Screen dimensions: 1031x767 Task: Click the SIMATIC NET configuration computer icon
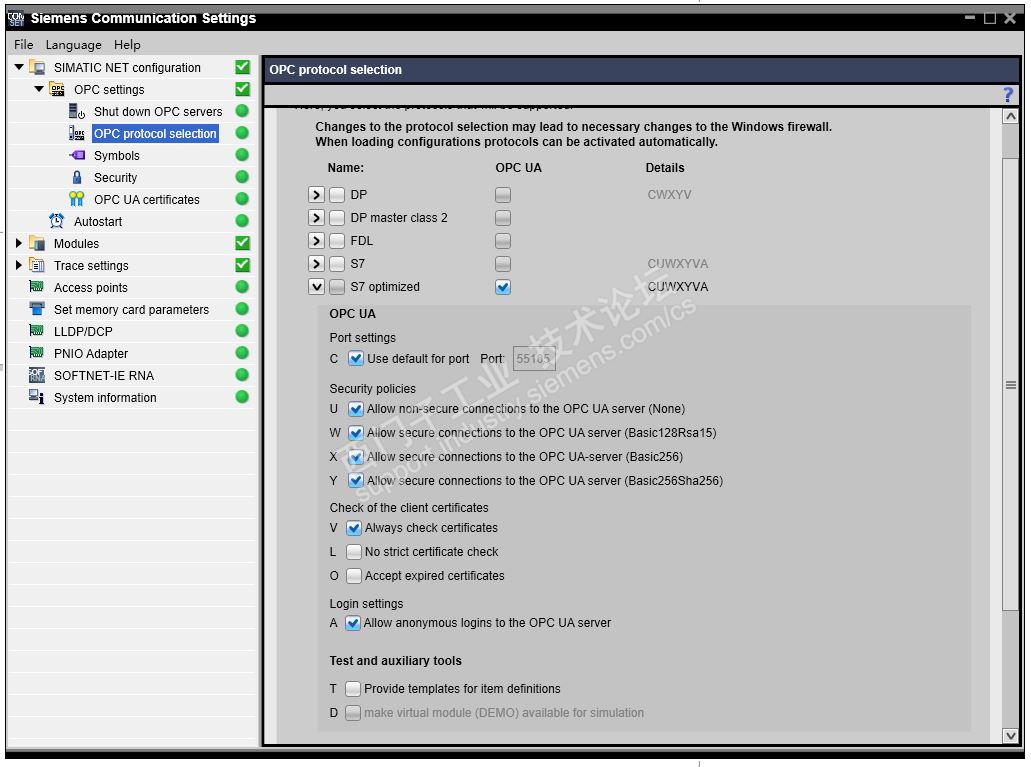pyautogui.click(x=37, y=68)
